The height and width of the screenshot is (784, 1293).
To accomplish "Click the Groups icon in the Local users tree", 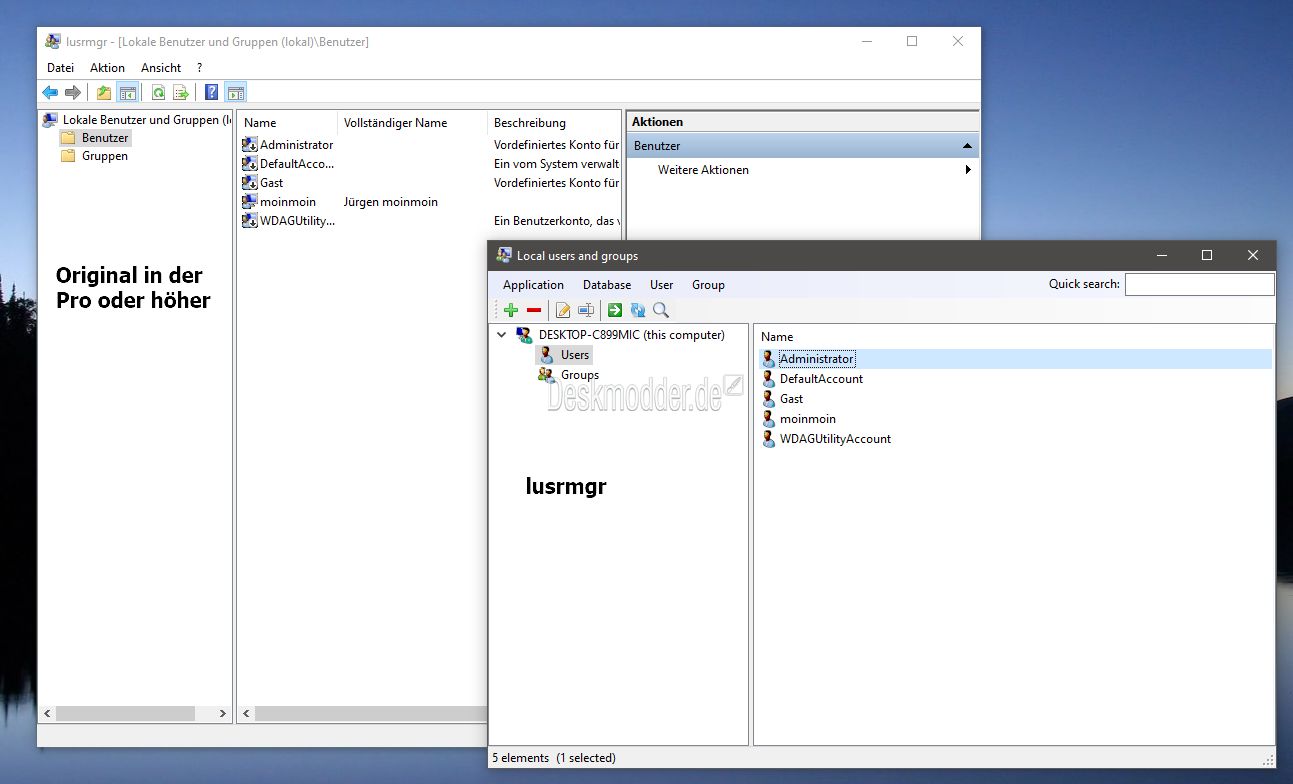I will [546, 375].
